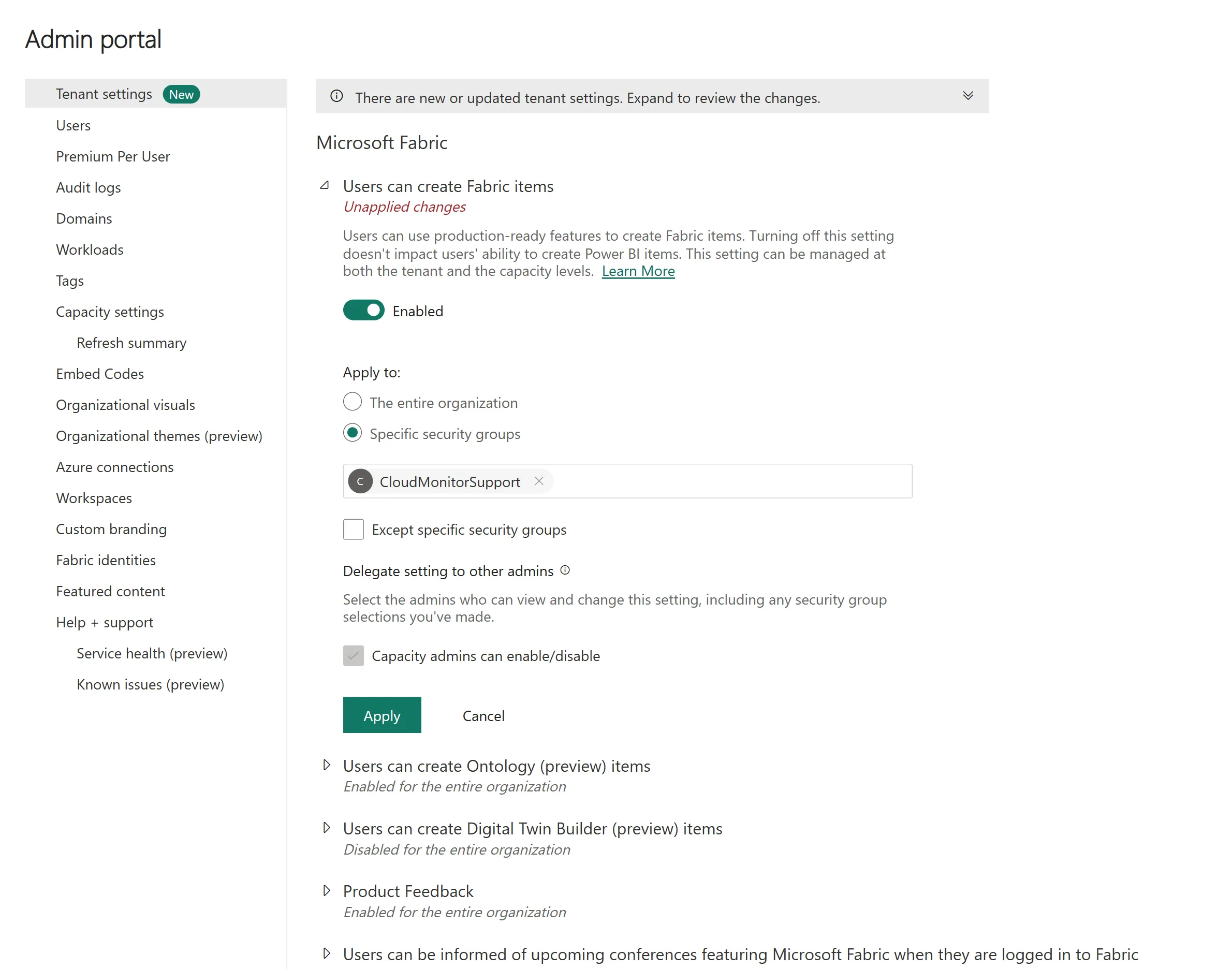Viewport: 1232px width, 969px height.
Task: Open Organizational themes (preview)
Action: pyautogui.click(x=159, y=436)
